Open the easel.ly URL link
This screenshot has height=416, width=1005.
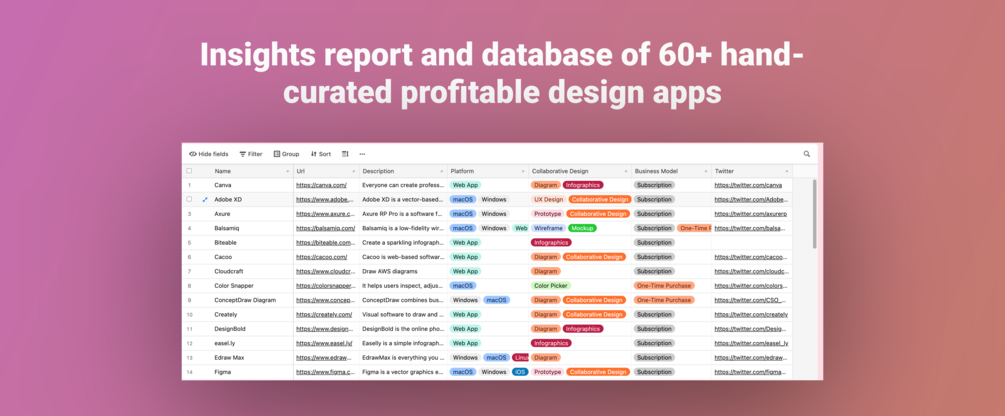pyautogui.click(x=324, y=344)
